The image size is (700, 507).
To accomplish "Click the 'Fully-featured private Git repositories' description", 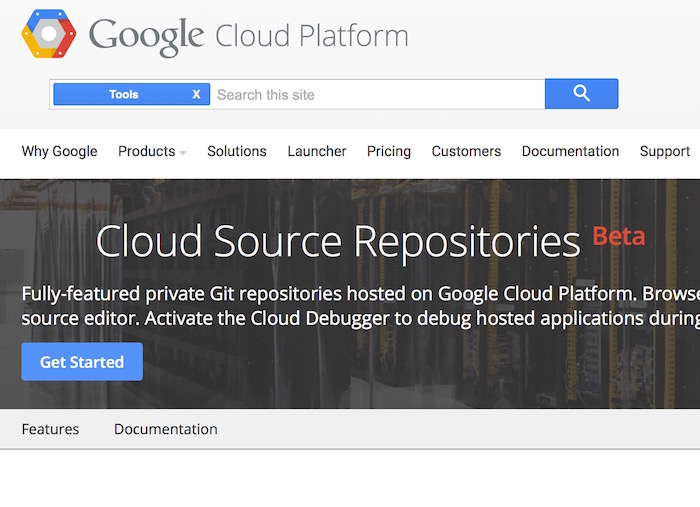I will (x=361, y=306).
